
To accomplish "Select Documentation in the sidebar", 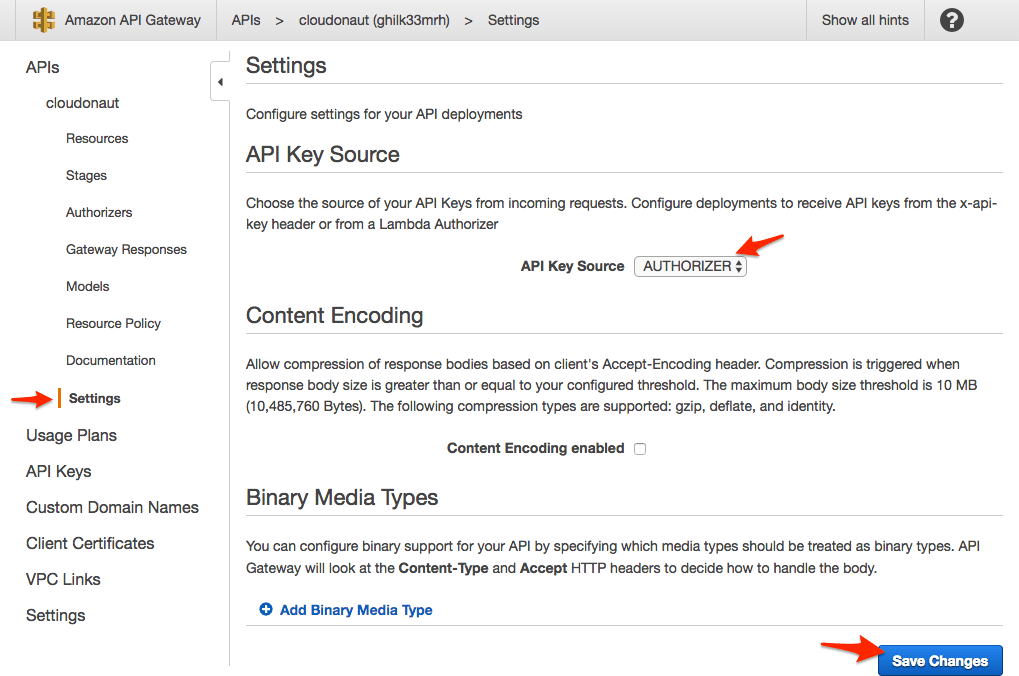I will pyautogui.click(x=111, y=361).
